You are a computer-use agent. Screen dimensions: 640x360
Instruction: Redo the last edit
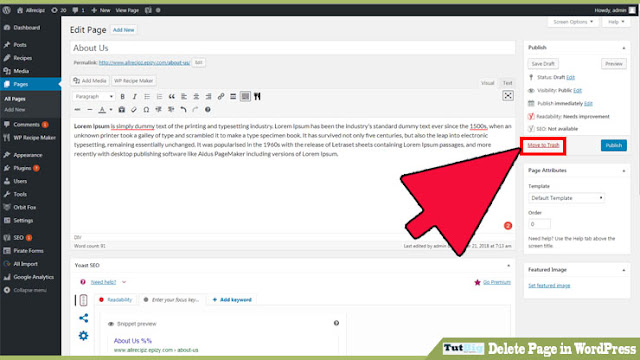pos(196,109)
